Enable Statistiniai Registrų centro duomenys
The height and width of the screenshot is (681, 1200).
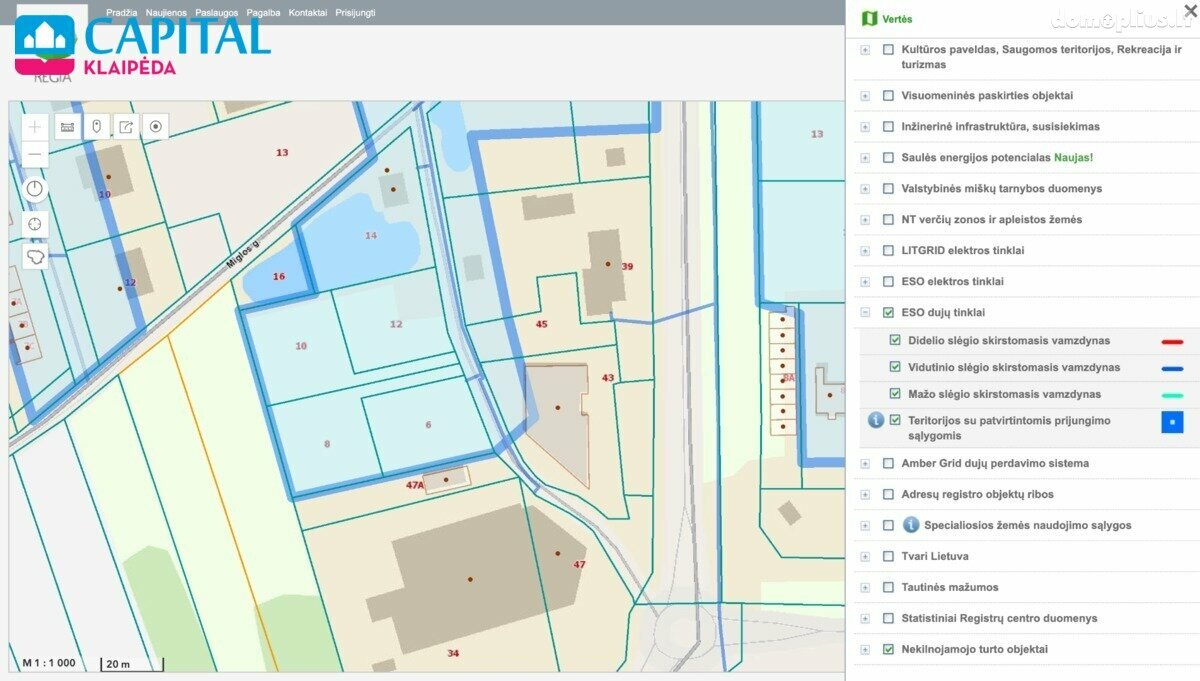(888, 619)
